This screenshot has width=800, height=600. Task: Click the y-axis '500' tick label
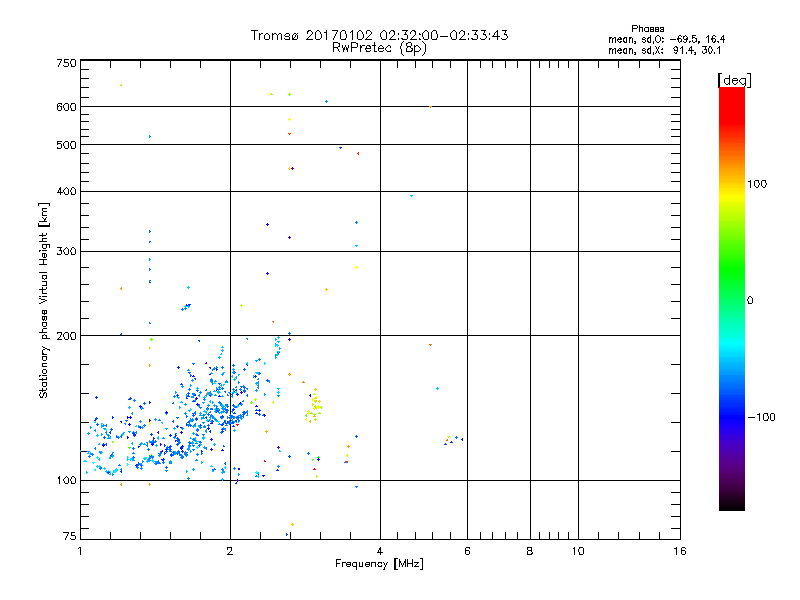pyautogui.click(x=66, y=145)
